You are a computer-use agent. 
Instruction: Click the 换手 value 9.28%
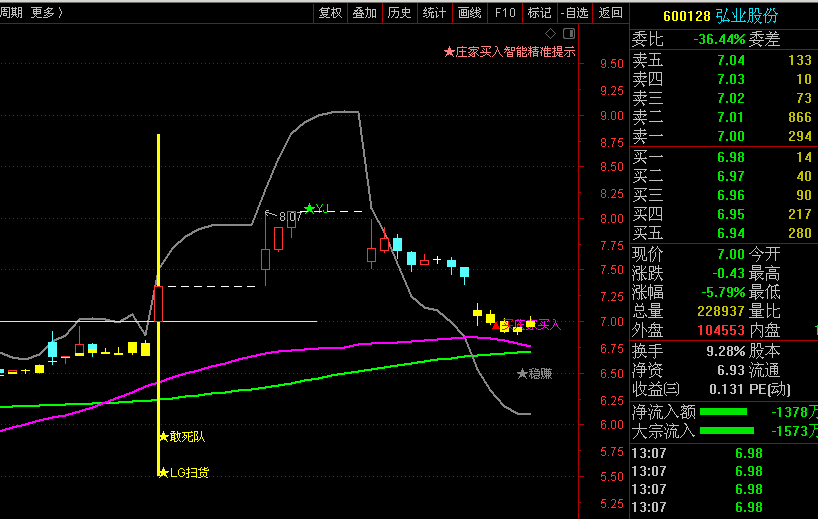point(726,352)
